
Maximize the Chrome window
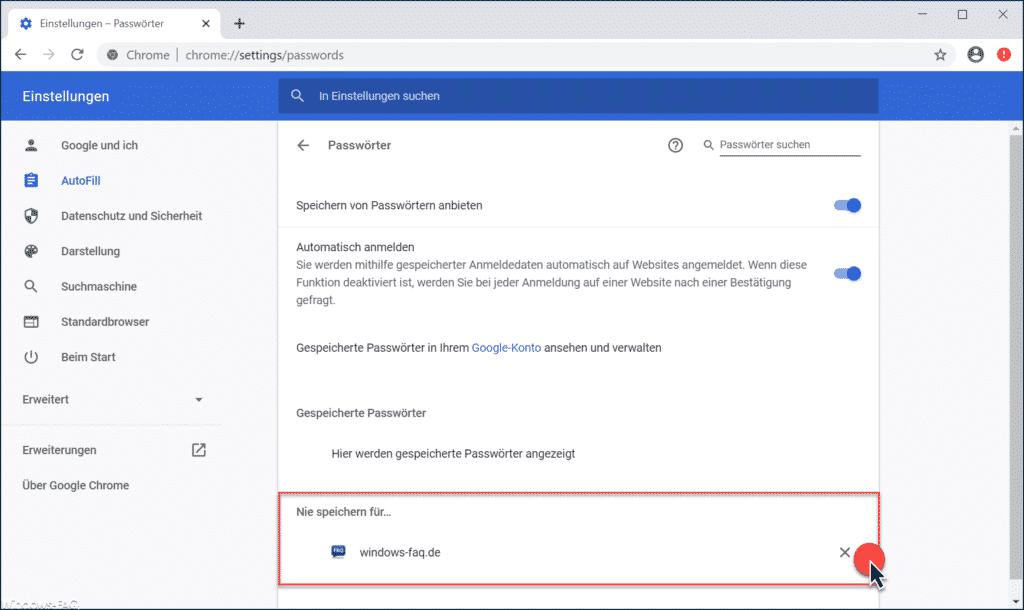[x=963, y=14]
